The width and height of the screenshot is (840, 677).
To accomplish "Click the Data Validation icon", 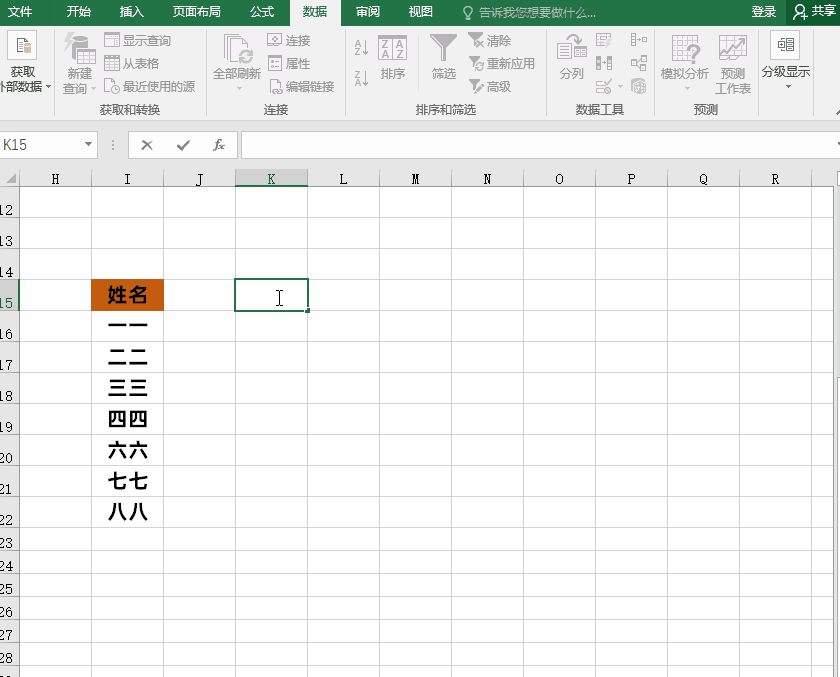I will 604,86.
